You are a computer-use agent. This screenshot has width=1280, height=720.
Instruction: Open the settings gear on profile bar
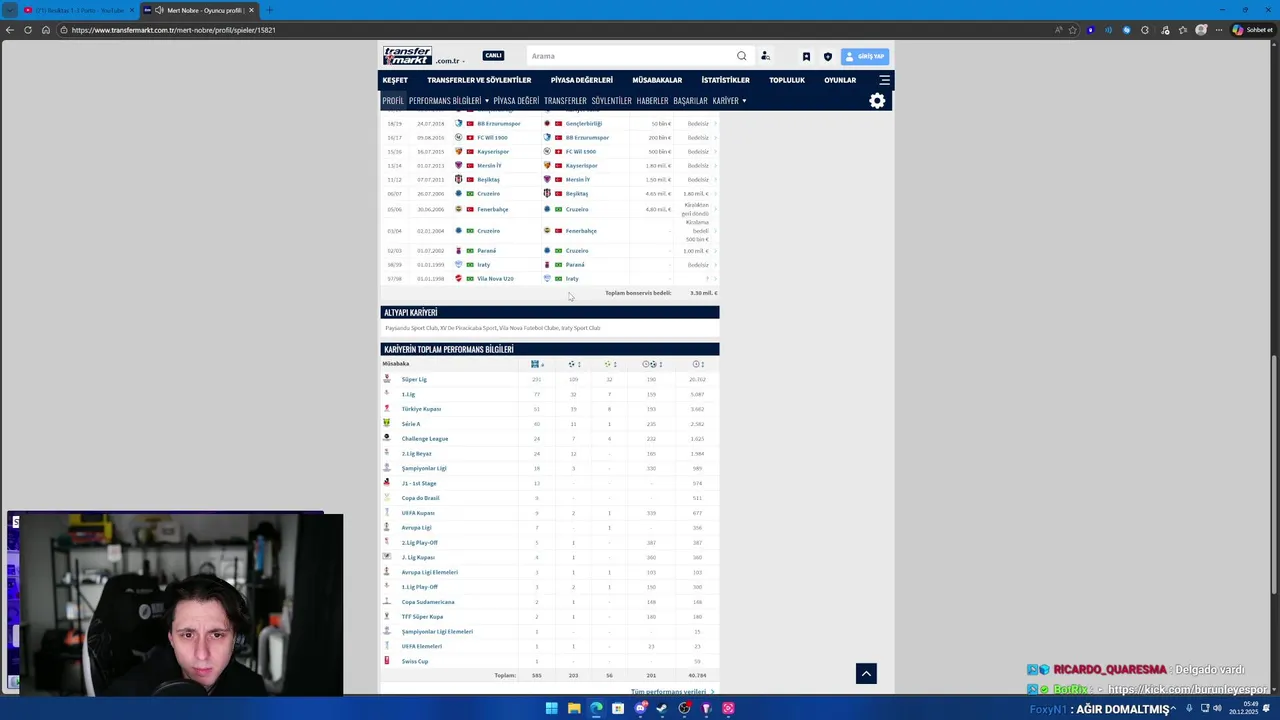tap(877, 101)
